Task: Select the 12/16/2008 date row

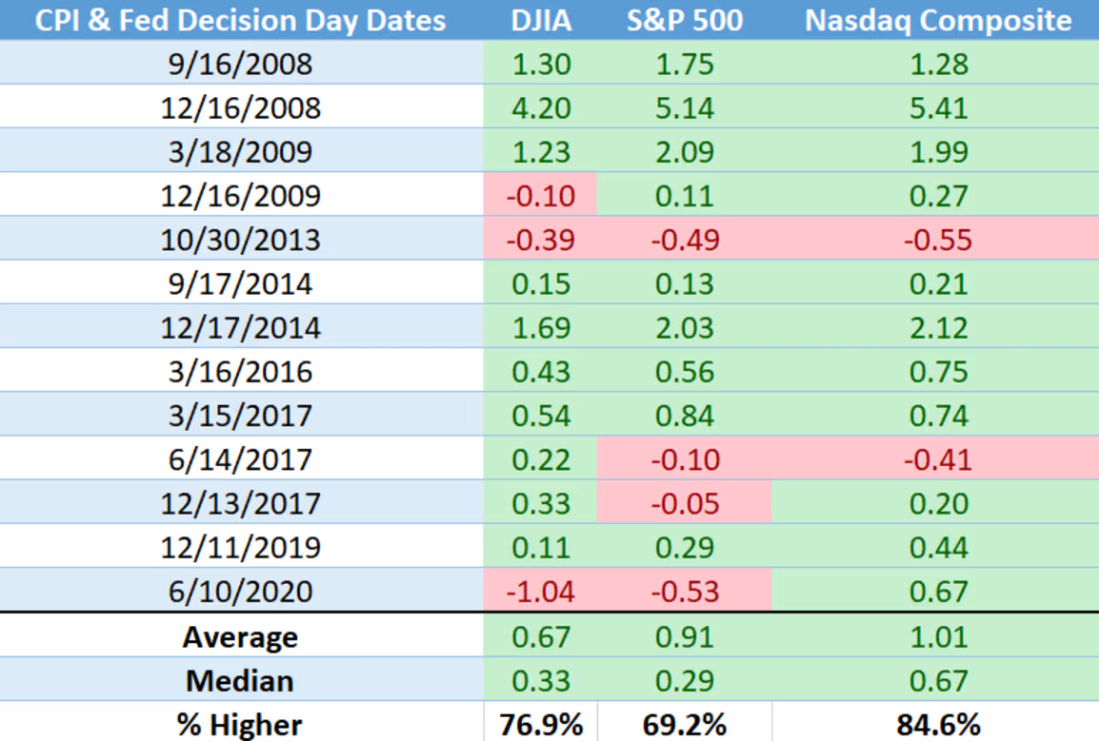Action: click(x=240, y=108)
